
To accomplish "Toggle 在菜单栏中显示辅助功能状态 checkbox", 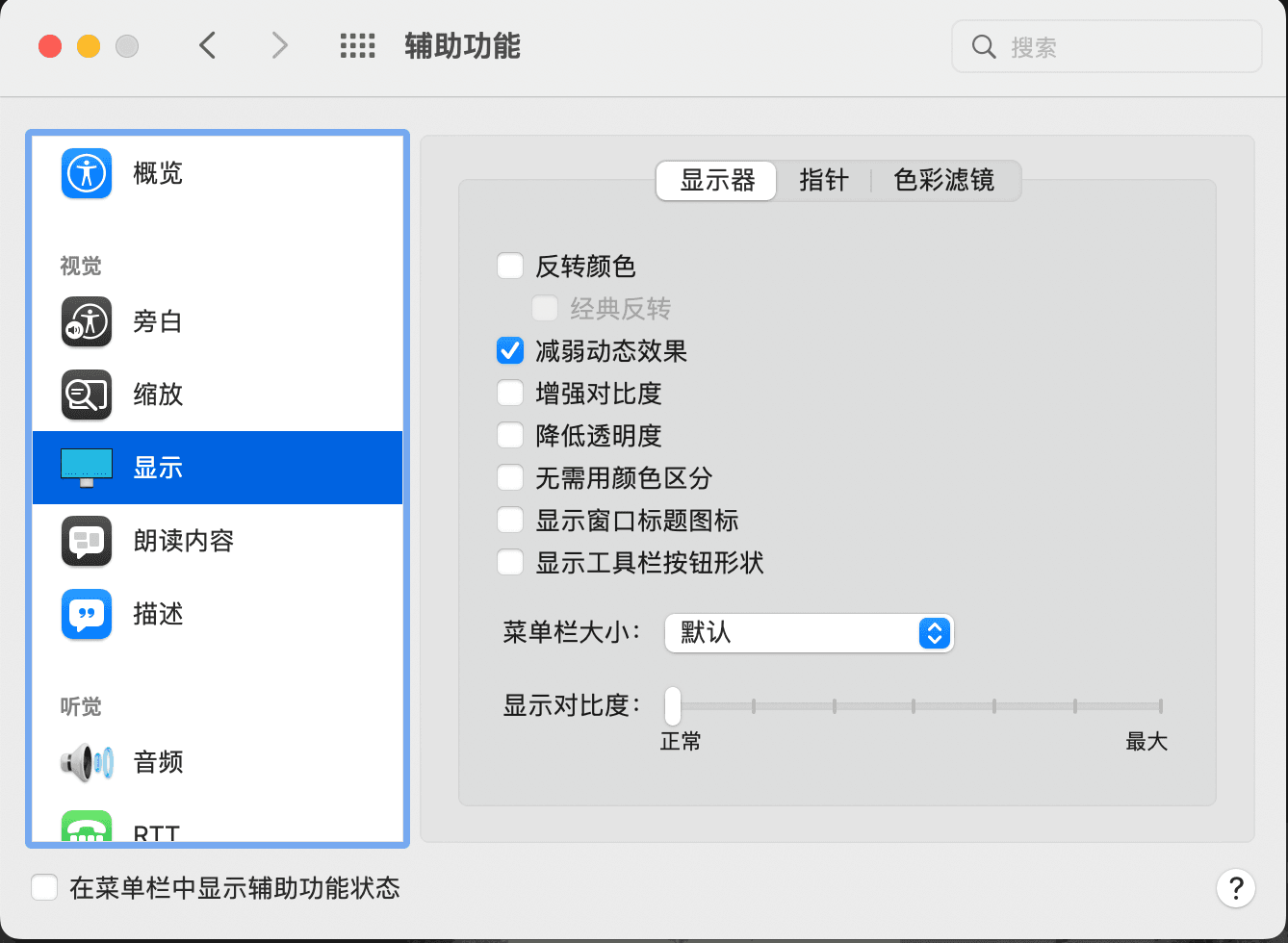I will 44,887.
